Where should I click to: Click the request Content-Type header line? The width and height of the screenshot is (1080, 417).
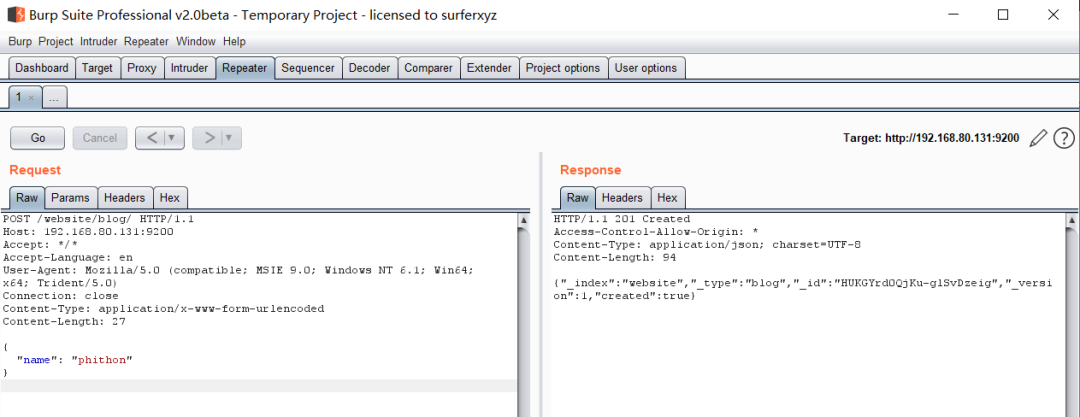tap(163, 308)
